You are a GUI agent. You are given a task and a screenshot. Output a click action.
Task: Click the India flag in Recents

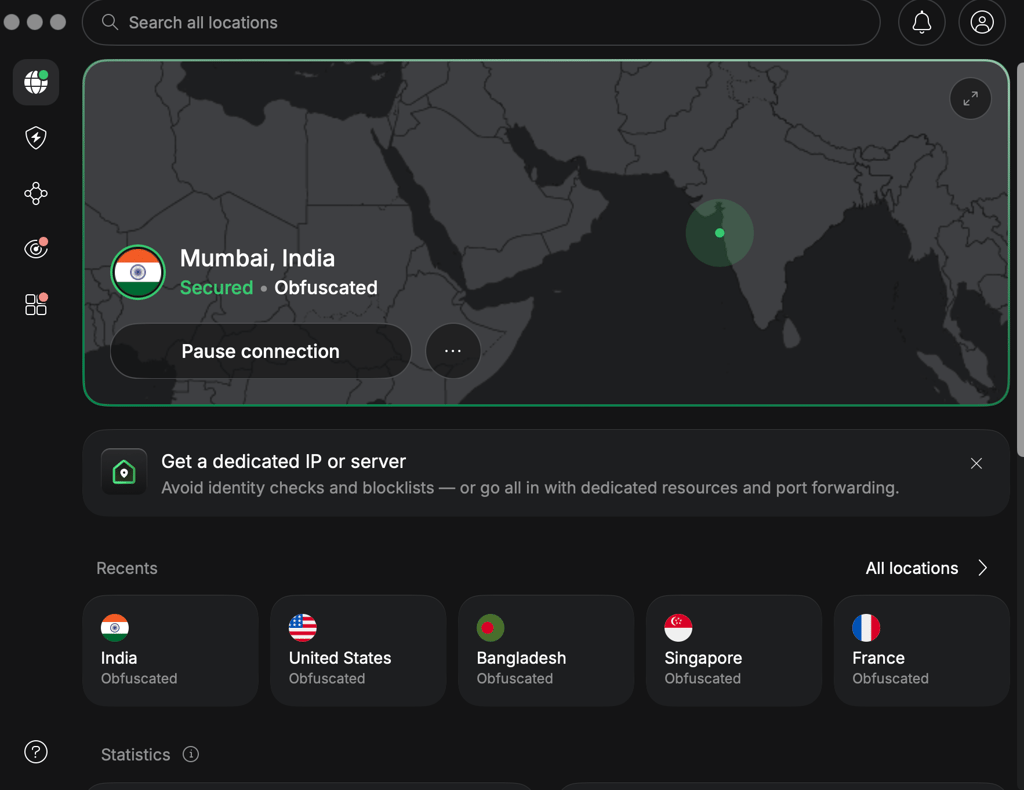point(115,628)
